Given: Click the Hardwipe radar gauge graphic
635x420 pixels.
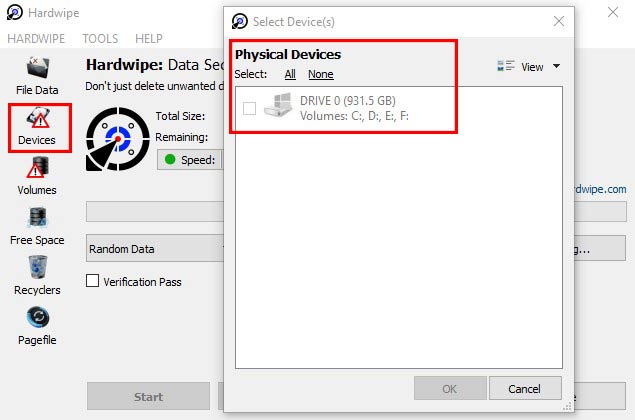Looking at the screenshot, I should pyautogui.click(x=118, y=139).
